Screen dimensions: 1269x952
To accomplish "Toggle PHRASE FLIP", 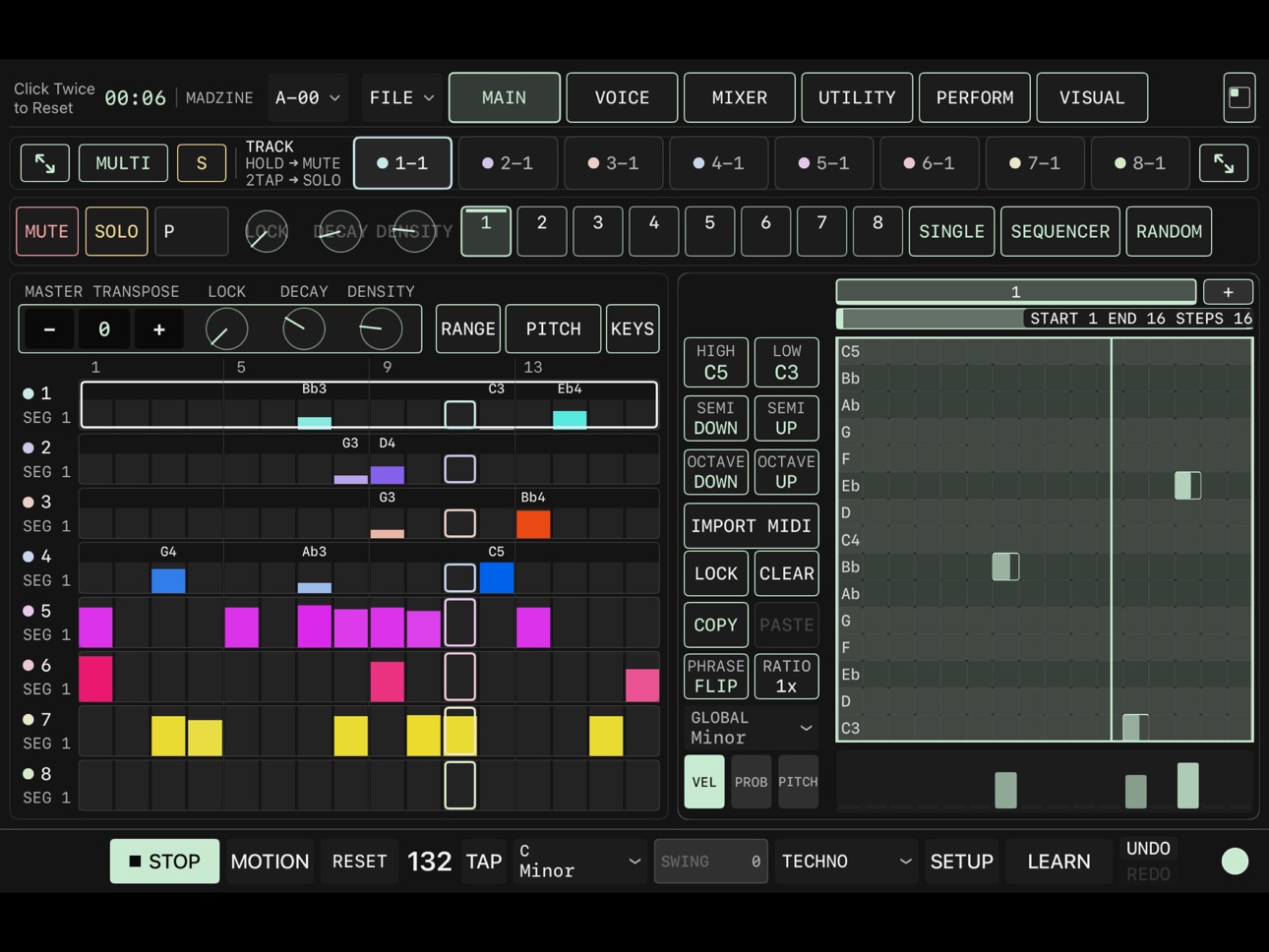I will coord(716,677).
